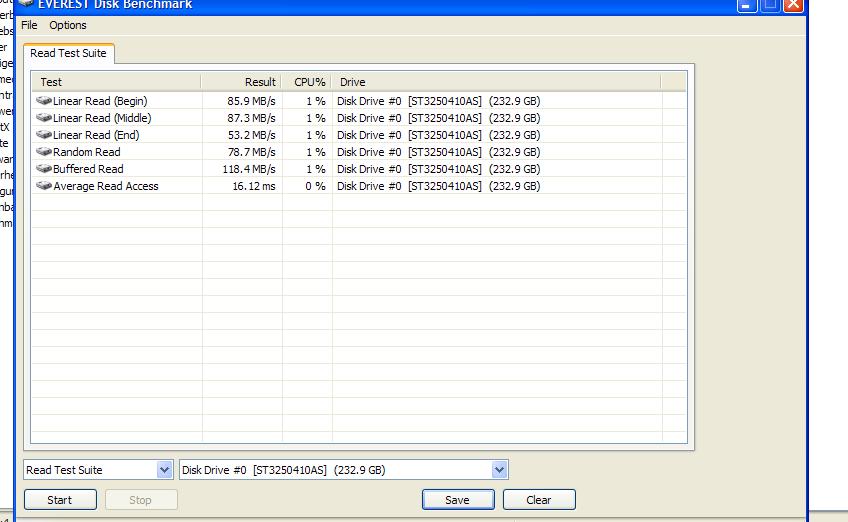
Task: Click the EVEREST title bar app icon
Action: click(26, 4)
